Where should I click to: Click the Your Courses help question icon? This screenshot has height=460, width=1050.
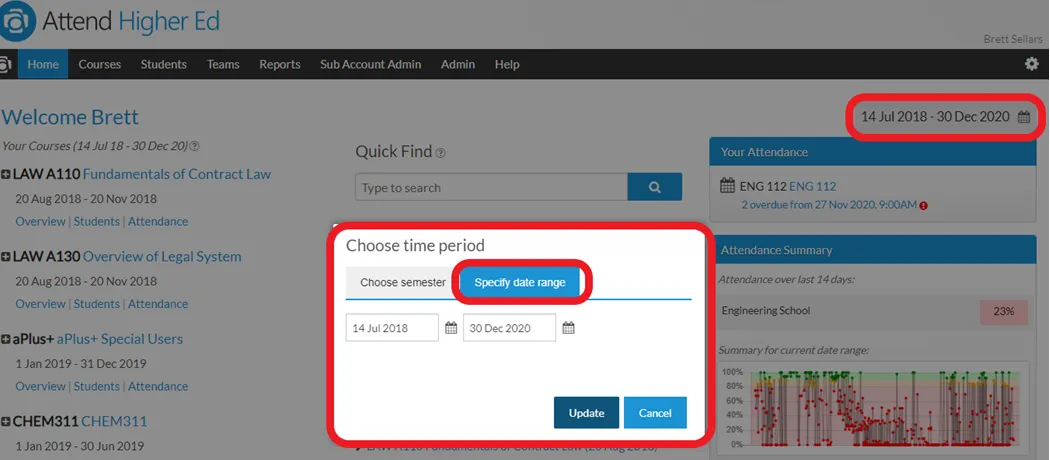point(195,146)
